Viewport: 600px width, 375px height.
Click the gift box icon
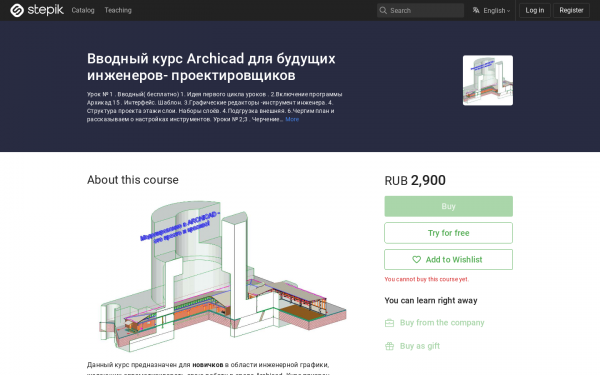(389, 346)
